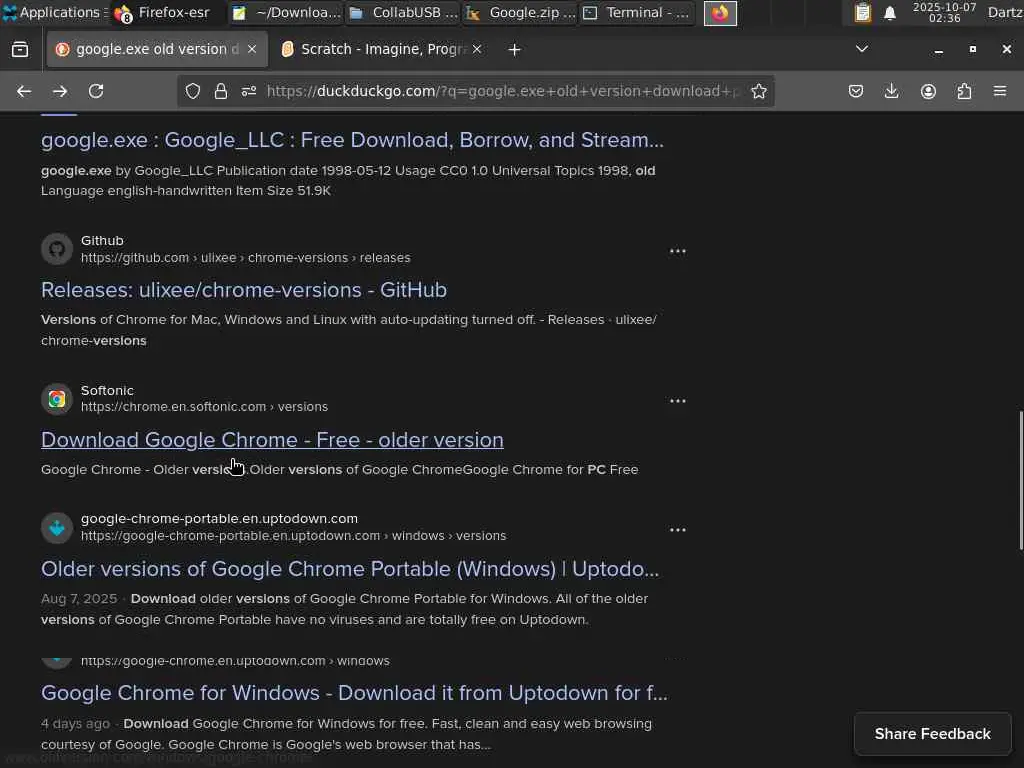
Task: Open the Firefox hamburger menu
Action: point(1000,91)
